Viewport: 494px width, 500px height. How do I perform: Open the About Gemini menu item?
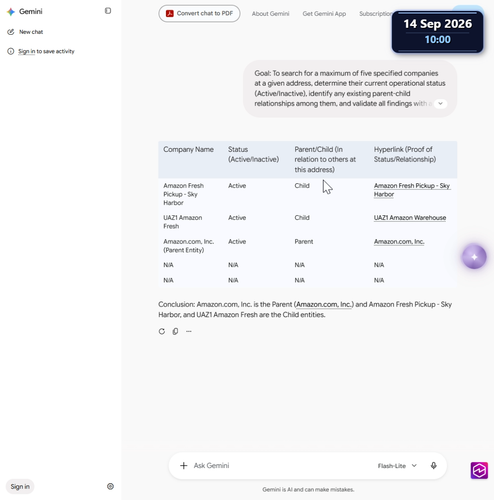tap(270, 14)
